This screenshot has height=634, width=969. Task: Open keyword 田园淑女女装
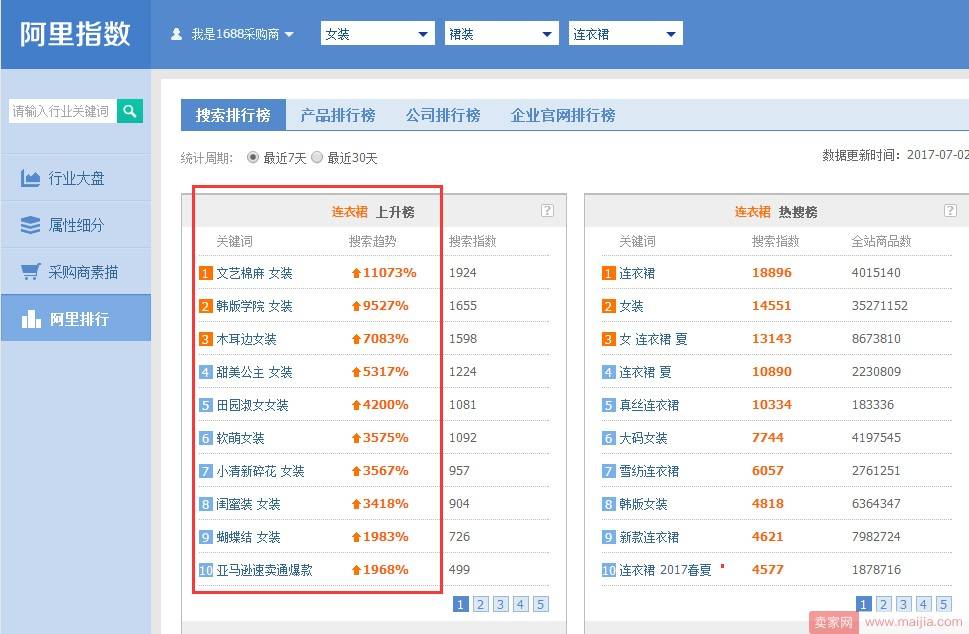[x=252, y=405]
